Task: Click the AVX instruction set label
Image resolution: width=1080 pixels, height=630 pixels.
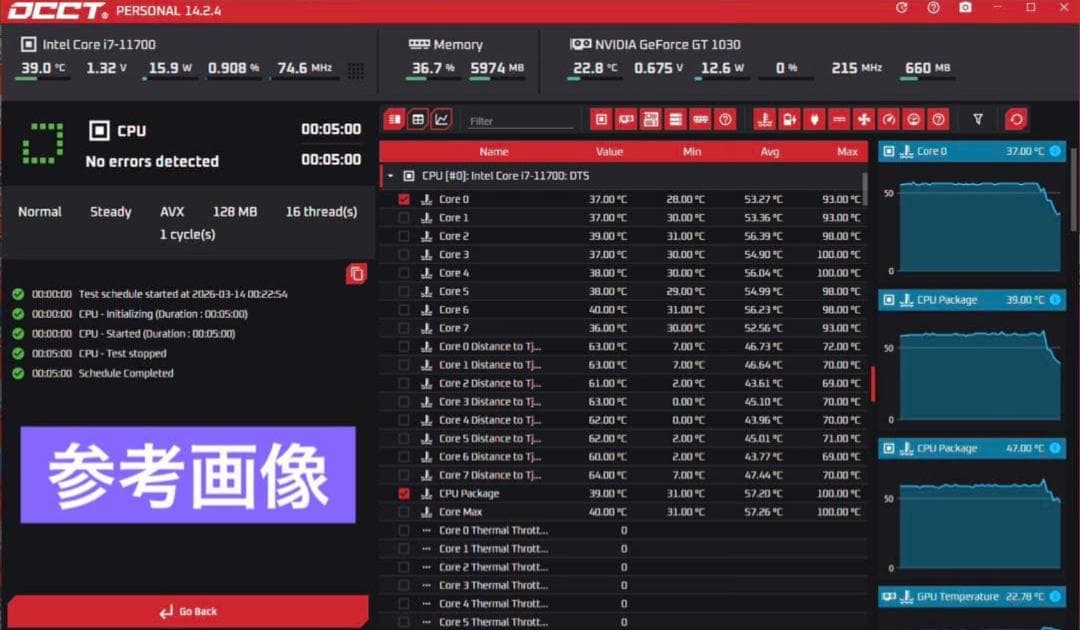Action: tap(172, 211)
